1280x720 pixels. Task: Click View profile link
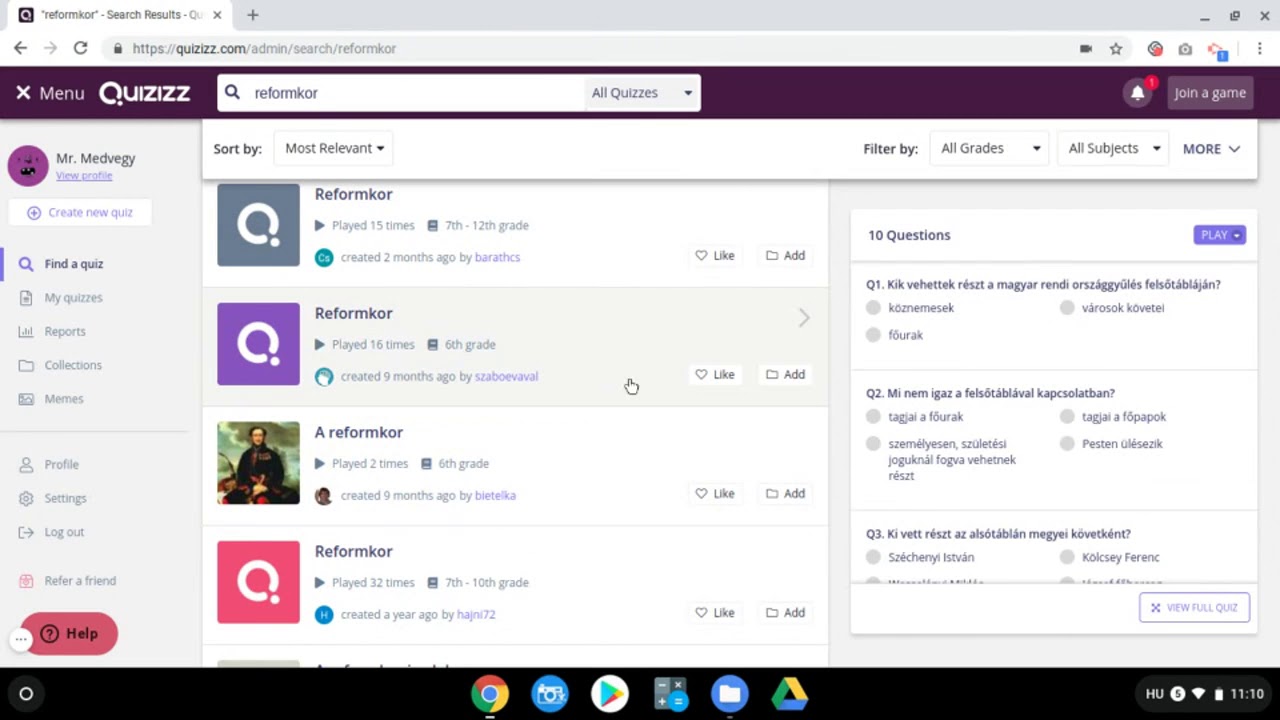pos(84,176)
